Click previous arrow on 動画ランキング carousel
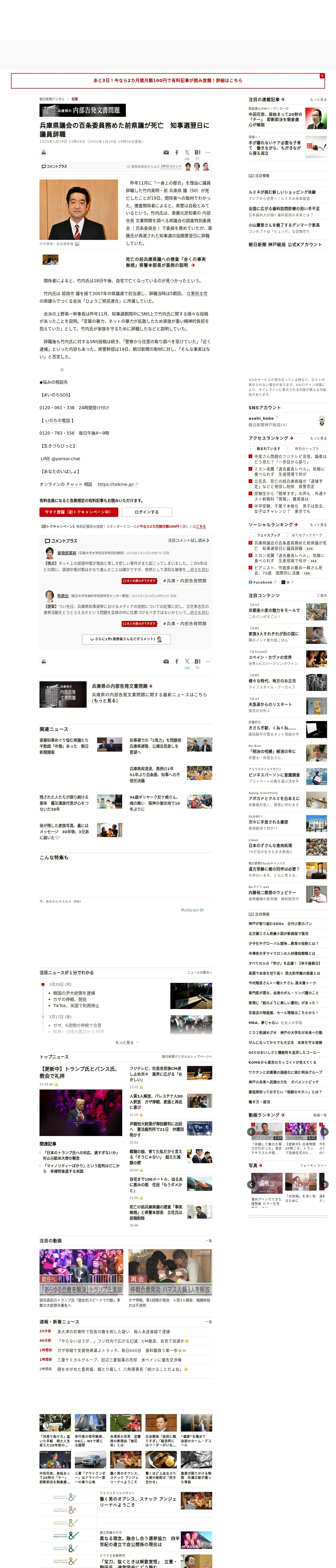Screen dimensions: 336x1568 (x=251, y=1132)
